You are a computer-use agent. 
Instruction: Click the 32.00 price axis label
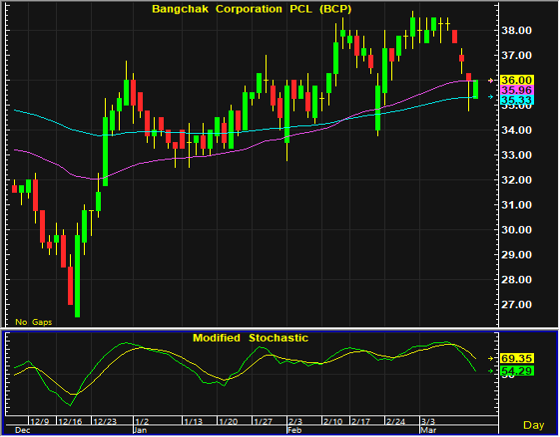(516, 180)
